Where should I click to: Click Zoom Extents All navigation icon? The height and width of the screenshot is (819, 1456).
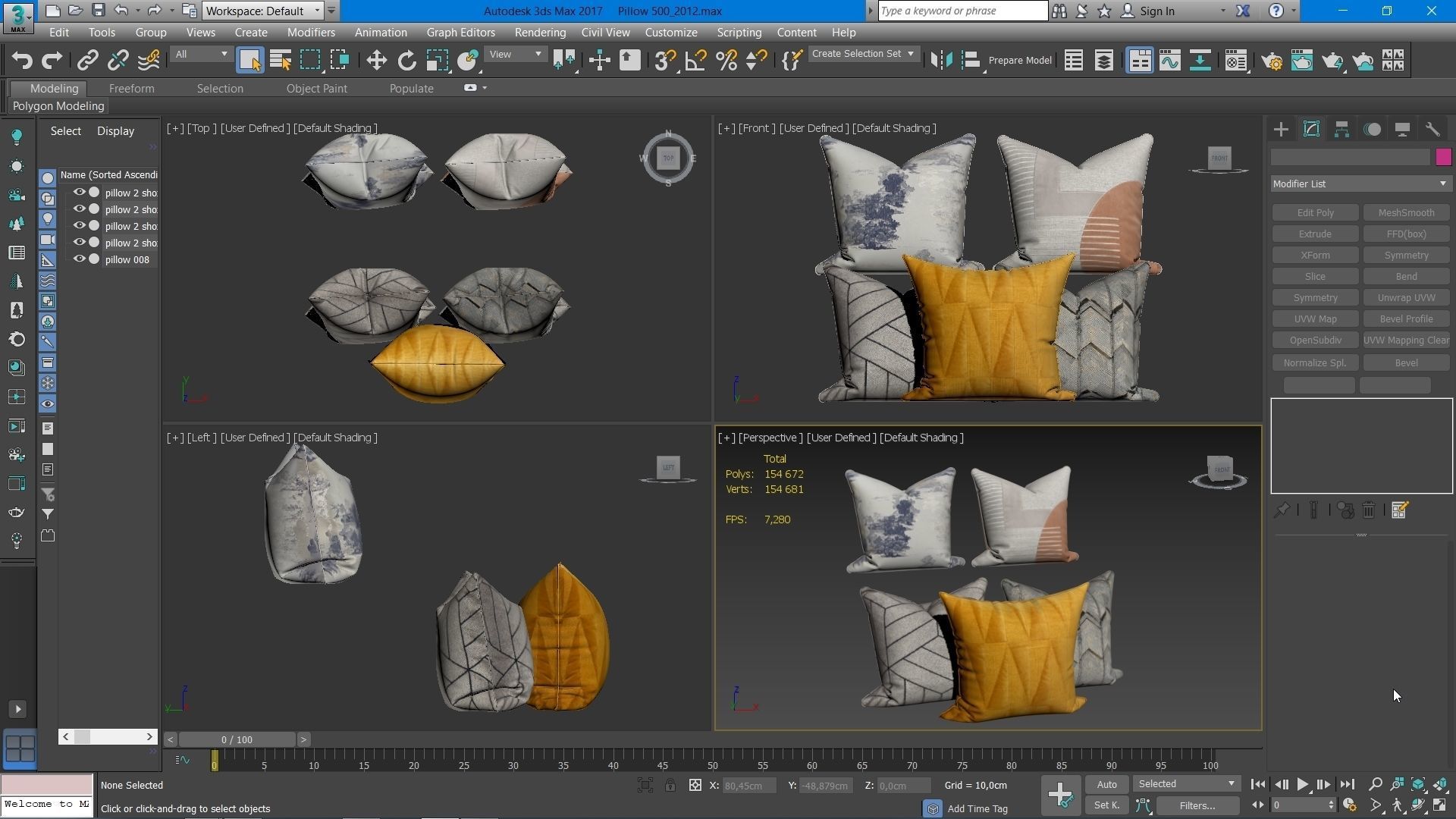(1439, 784)
